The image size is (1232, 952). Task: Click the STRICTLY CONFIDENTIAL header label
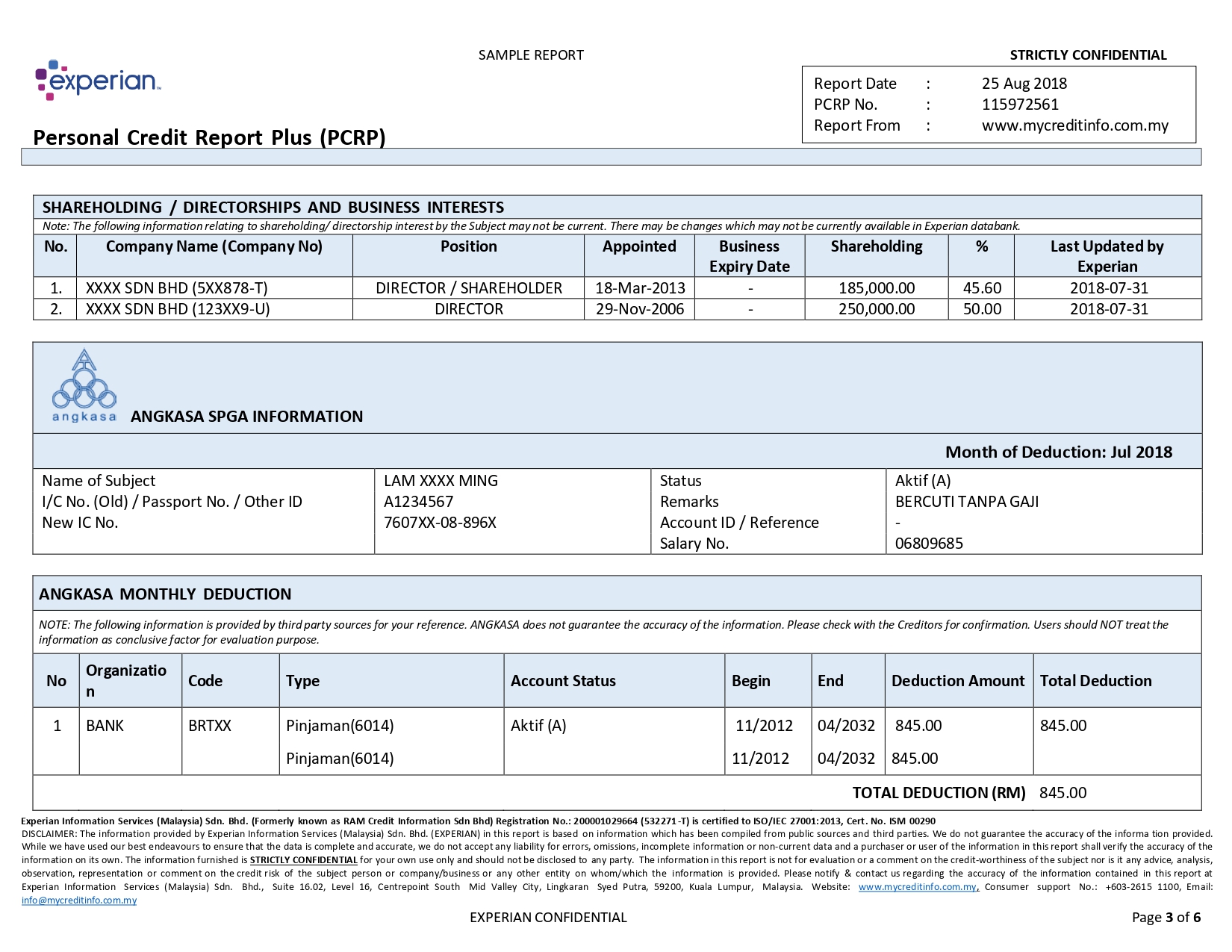[1088, 55]
